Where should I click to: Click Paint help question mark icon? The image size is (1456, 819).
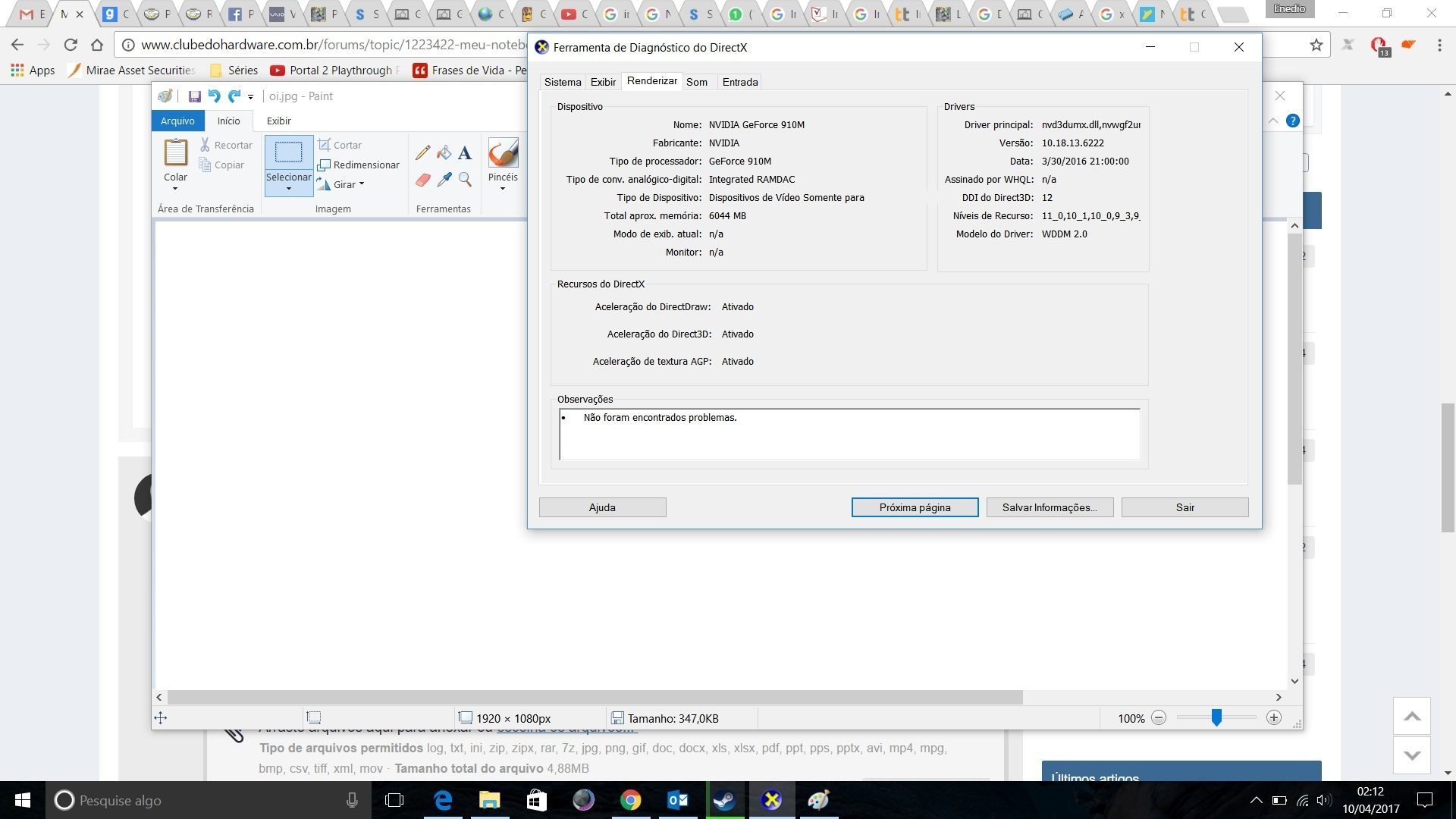[x=1293, y=121]
